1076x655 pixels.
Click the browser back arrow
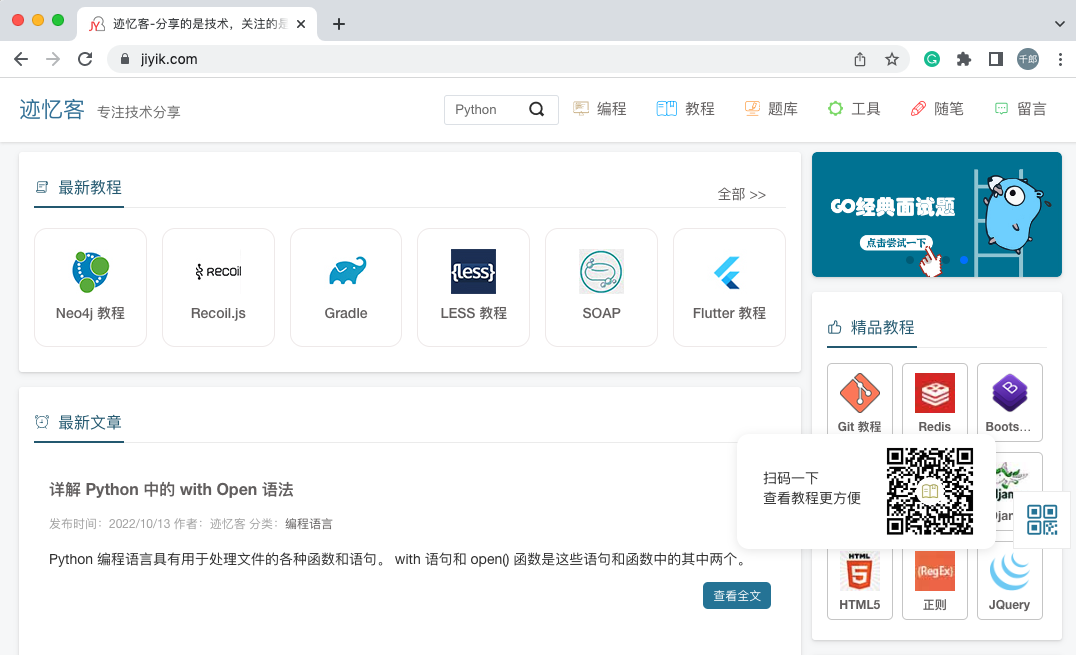coord(21,59)
